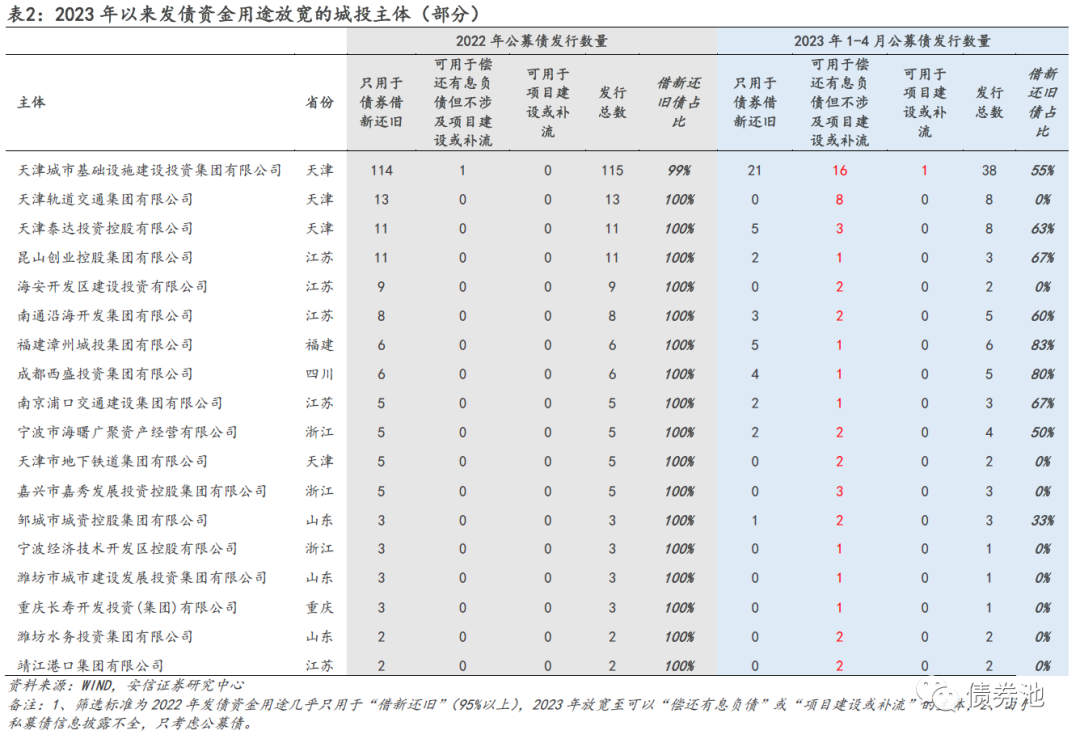Select 宁波市海曙广聚资产经营有限公司 entry
This screenshot has height=743, width=1080.
click(127, 432)
